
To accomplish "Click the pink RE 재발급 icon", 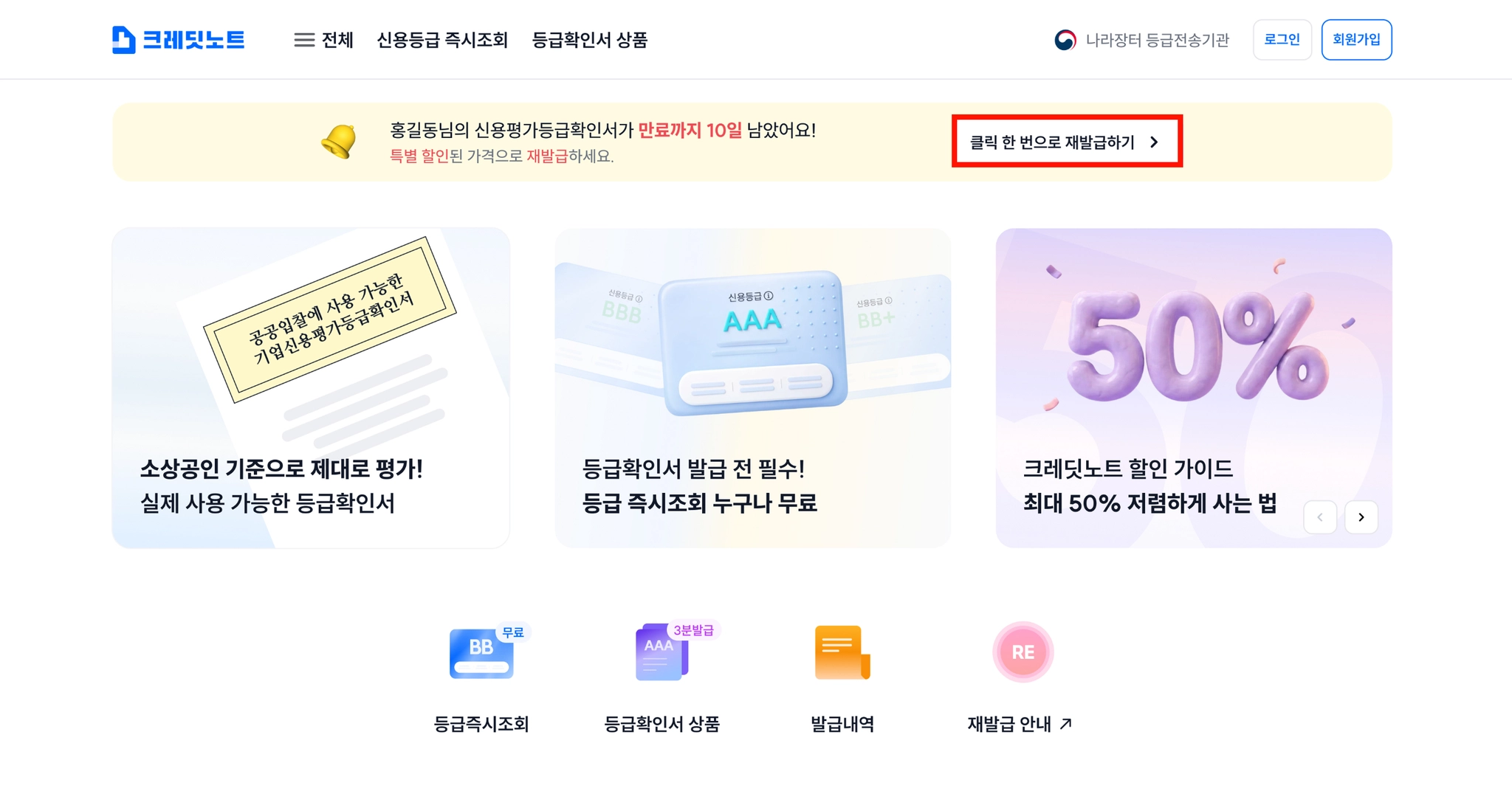I will [x=1023, y=652].
